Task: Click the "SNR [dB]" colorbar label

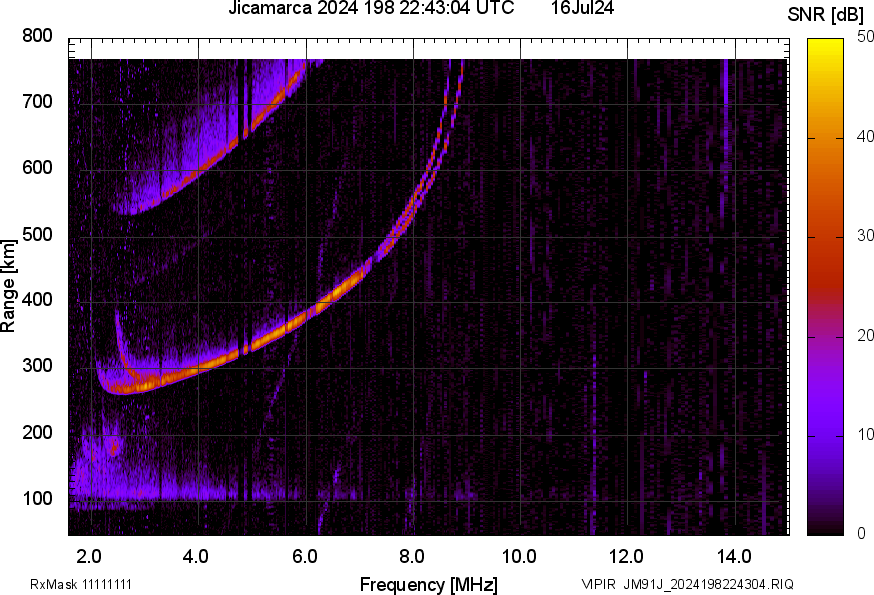Action: tap(826, 15)
